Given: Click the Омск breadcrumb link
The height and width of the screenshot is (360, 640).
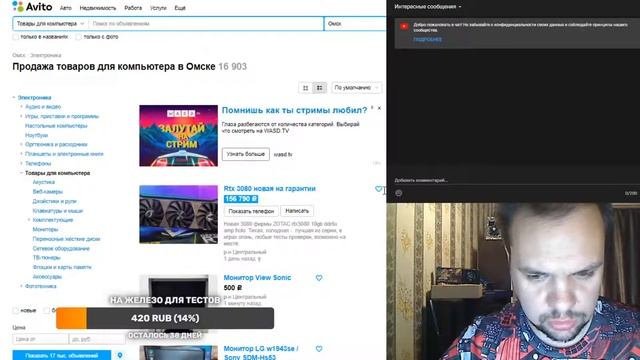Looking at the screenshot, I should (18, 55).
